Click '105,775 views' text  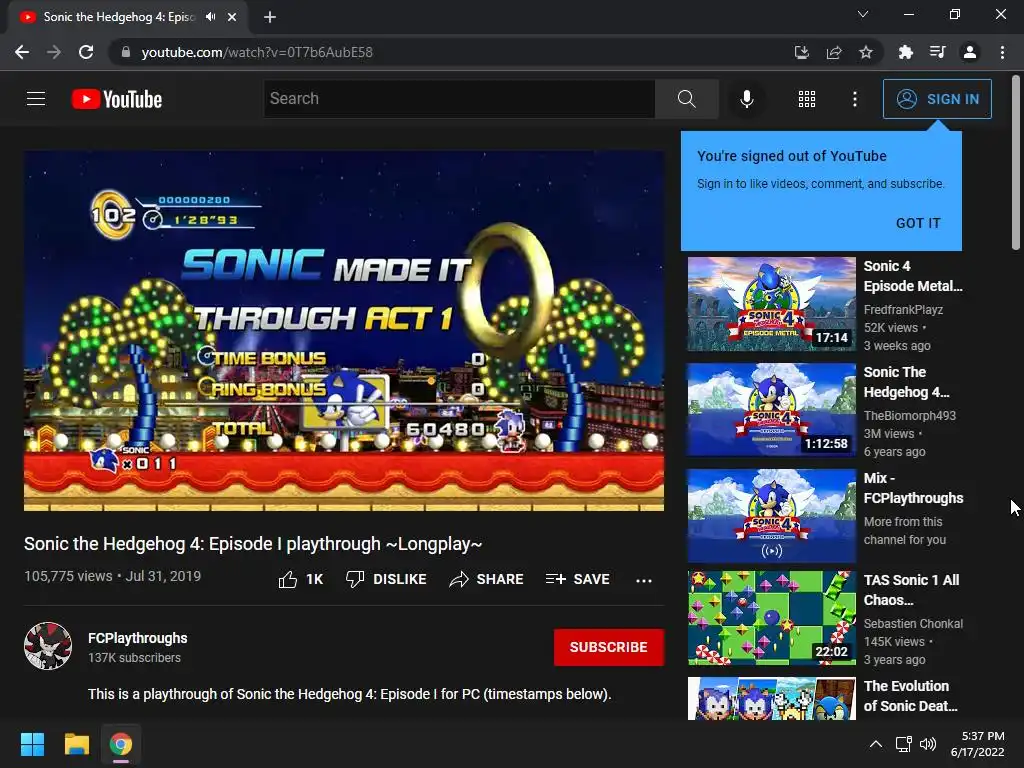(68, 576)
